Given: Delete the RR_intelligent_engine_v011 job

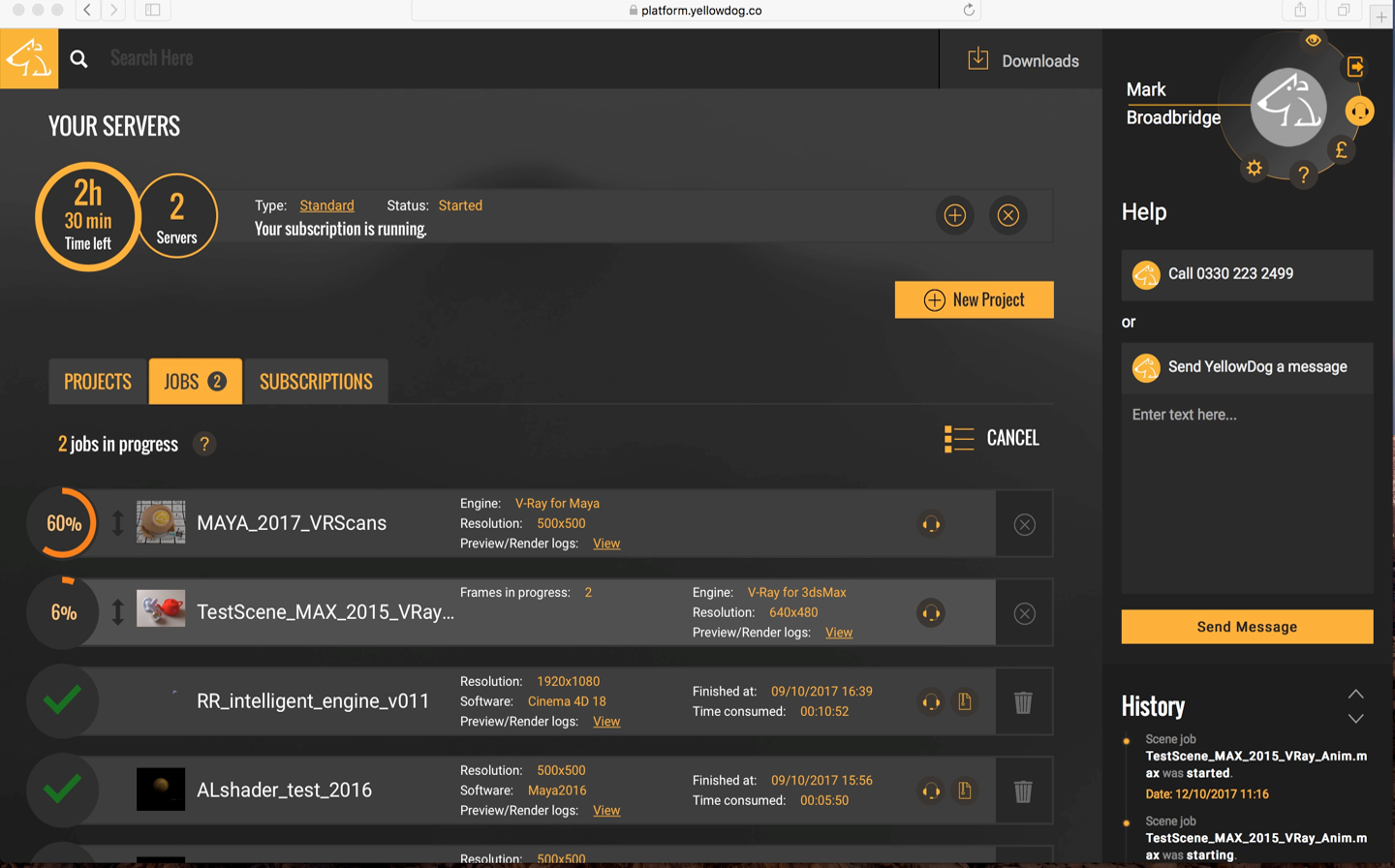Looking at the screenshot, I should tap(1023, 702).
